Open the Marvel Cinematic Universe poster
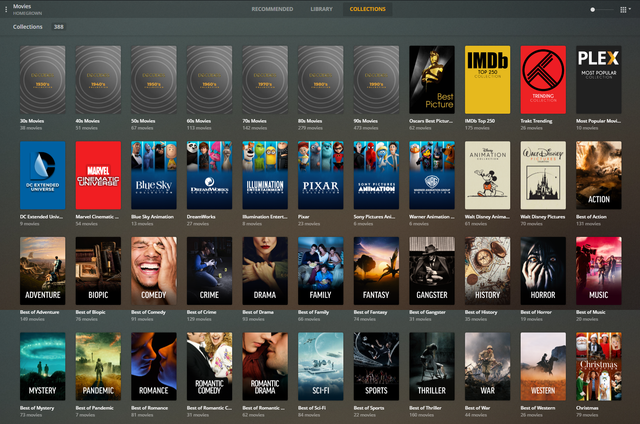Viewport: 640px width, 424px height. (98, 175)
